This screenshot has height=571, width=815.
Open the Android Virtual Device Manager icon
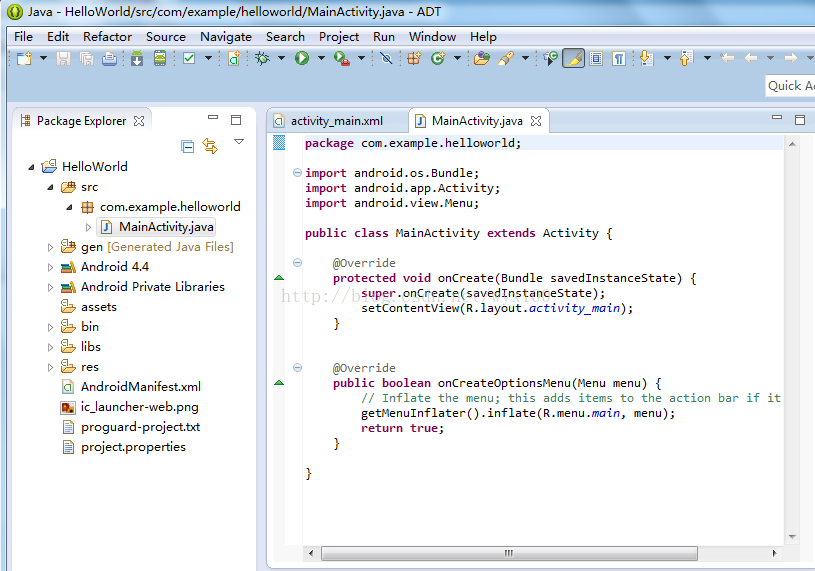coord(160,58)
